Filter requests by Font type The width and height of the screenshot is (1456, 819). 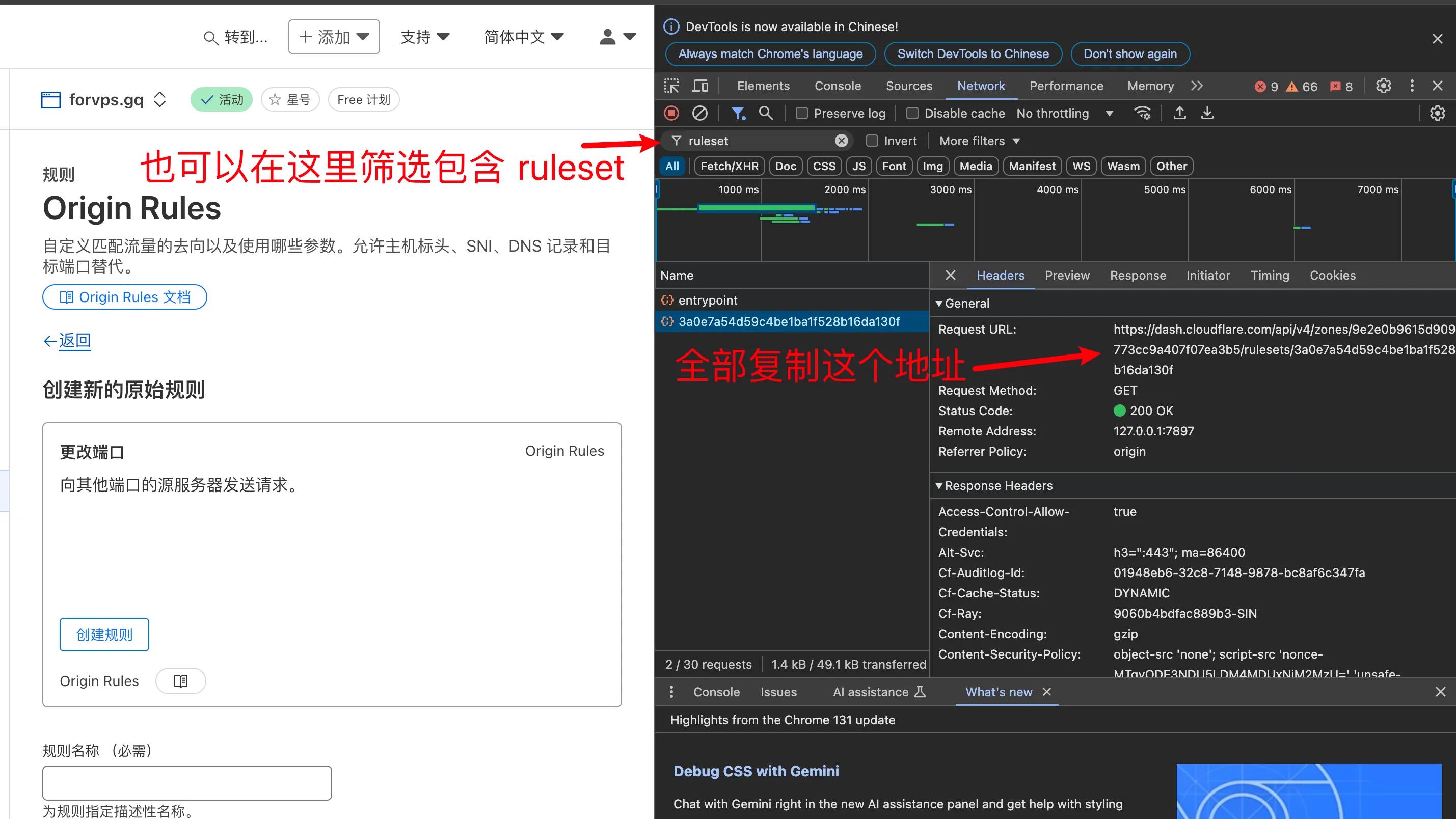coord(894,166)
